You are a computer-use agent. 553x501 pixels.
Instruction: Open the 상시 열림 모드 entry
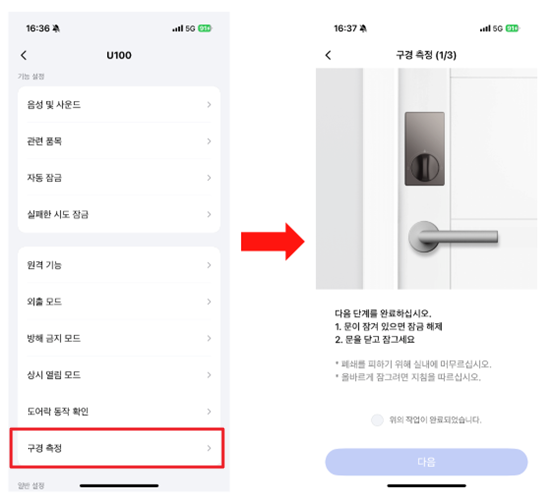coord(119,375)
